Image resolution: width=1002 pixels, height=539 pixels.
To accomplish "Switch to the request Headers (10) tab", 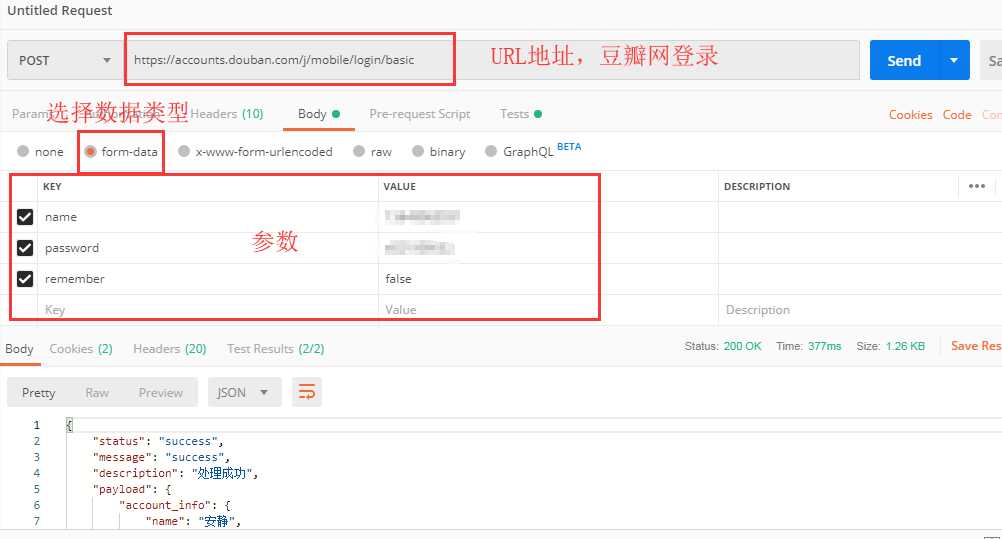I will pos(227,114).
